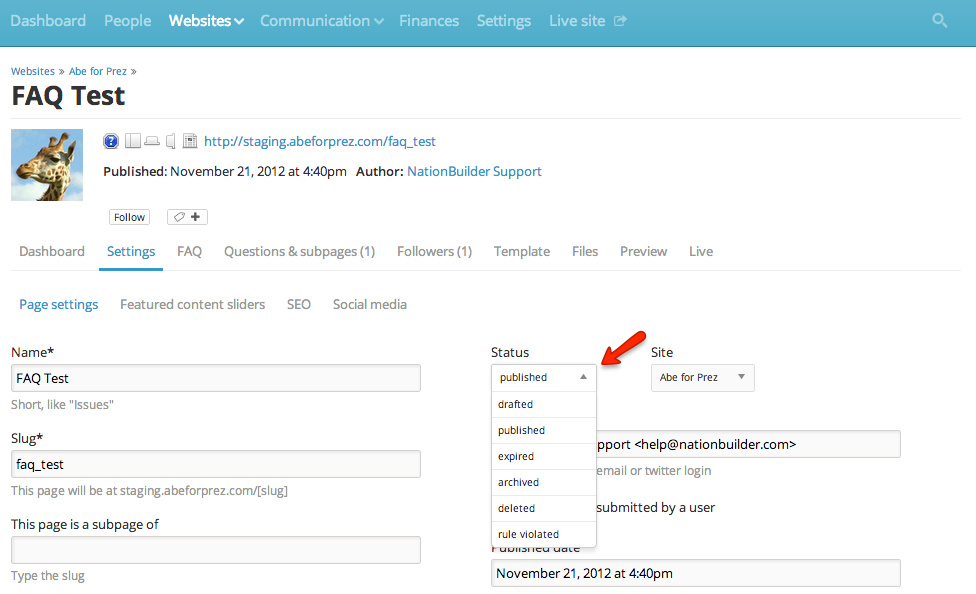
Task: Choose published option in Status list
Action: click(x=543, y=430)
